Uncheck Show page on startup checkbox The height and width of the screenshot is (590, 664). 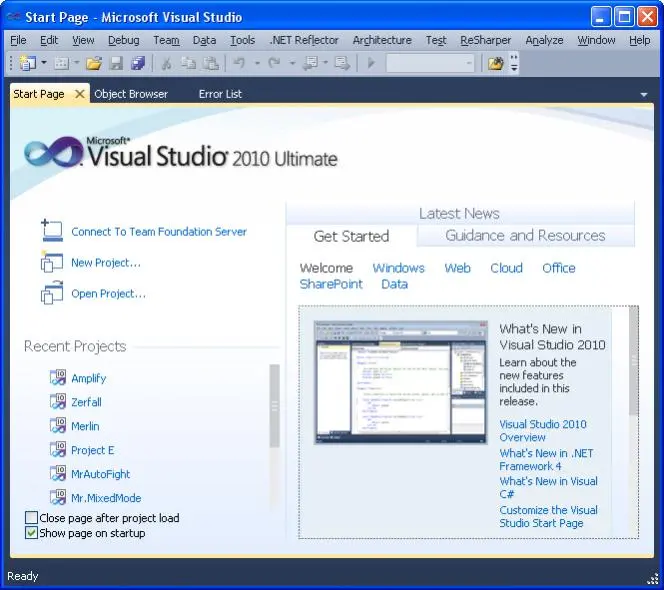(x=31, y=533)
